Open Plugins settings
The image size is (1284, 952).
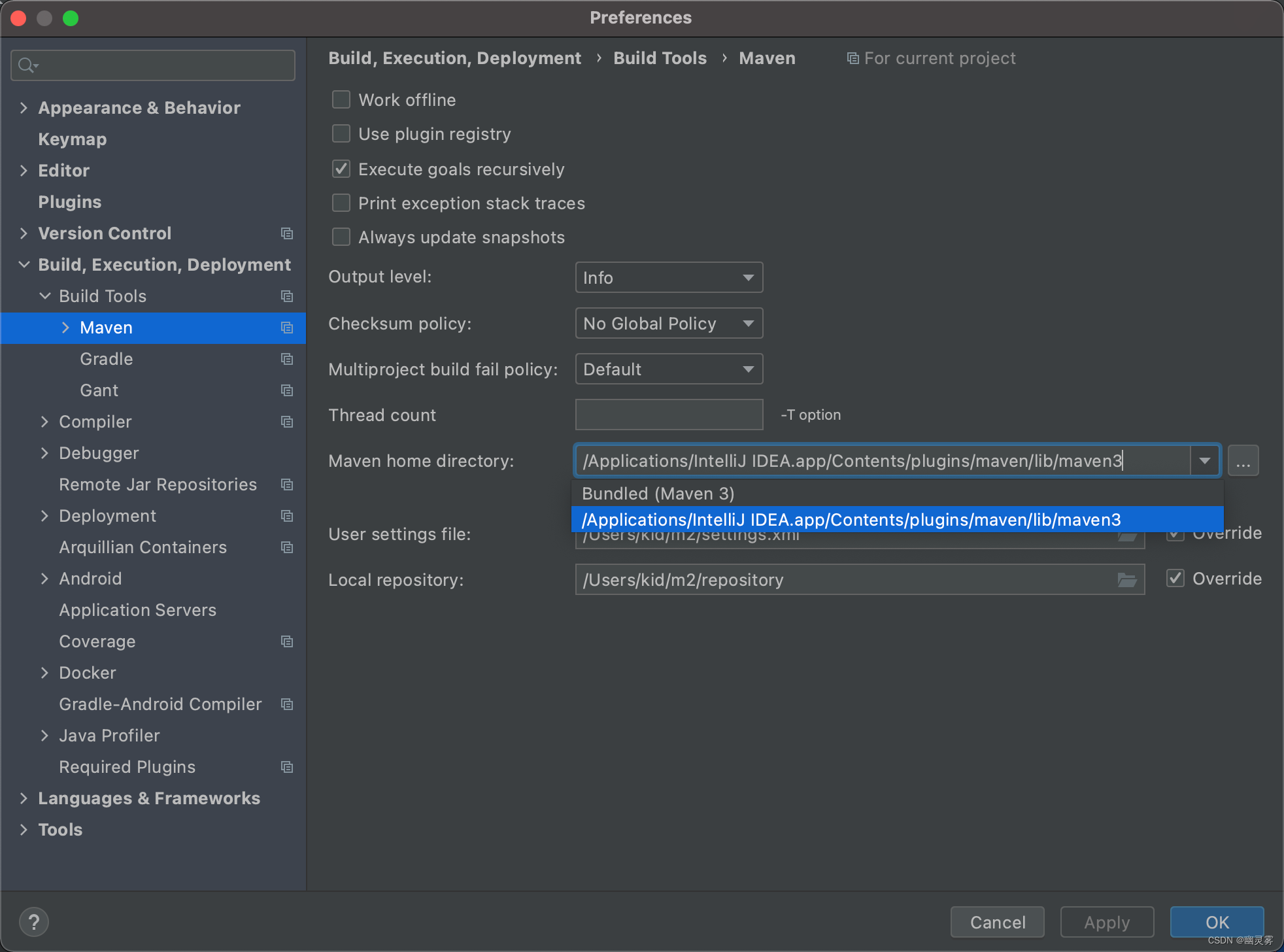point(70,202)
